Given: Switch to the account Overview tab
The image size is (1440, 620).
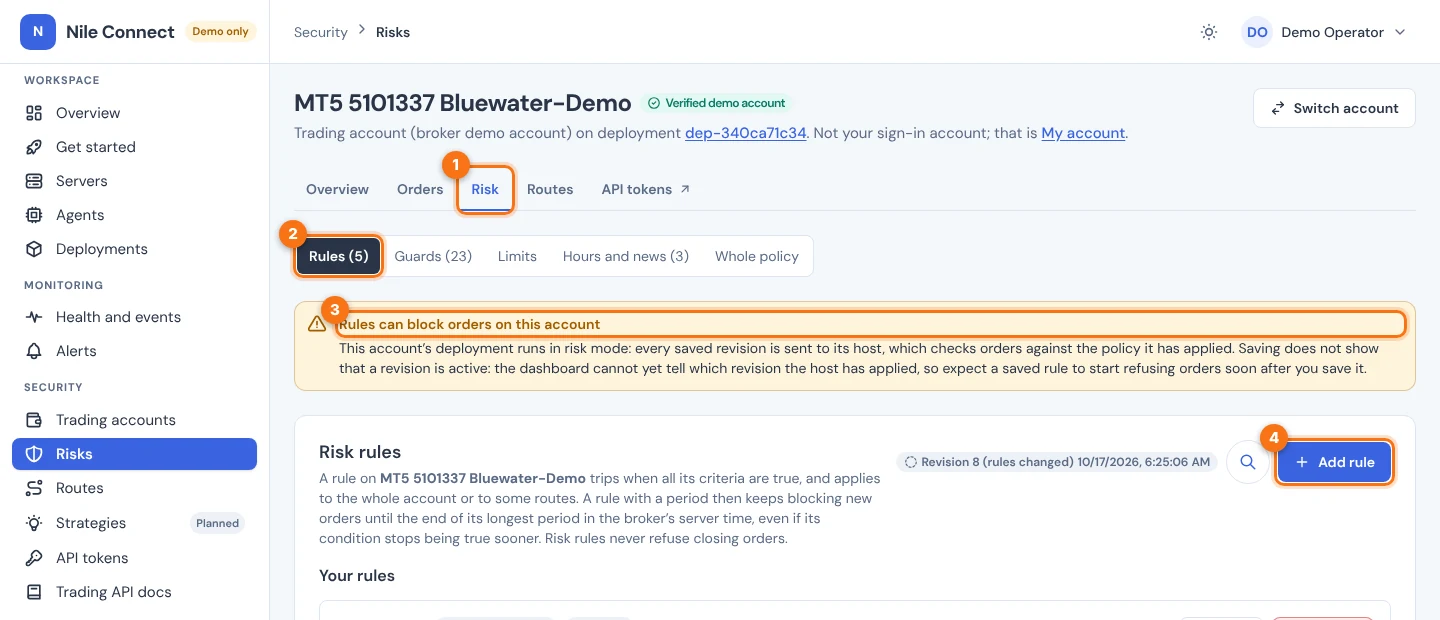Looking at the screenshot, I should coord(337,189).
